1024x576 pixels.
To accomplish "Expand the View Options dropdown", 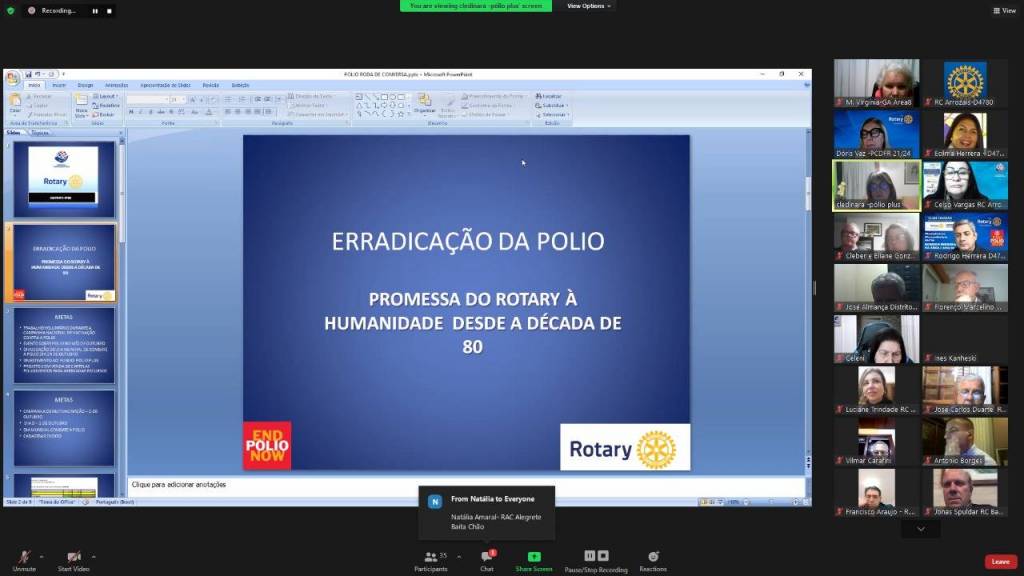I will click(x=588, y=6).
